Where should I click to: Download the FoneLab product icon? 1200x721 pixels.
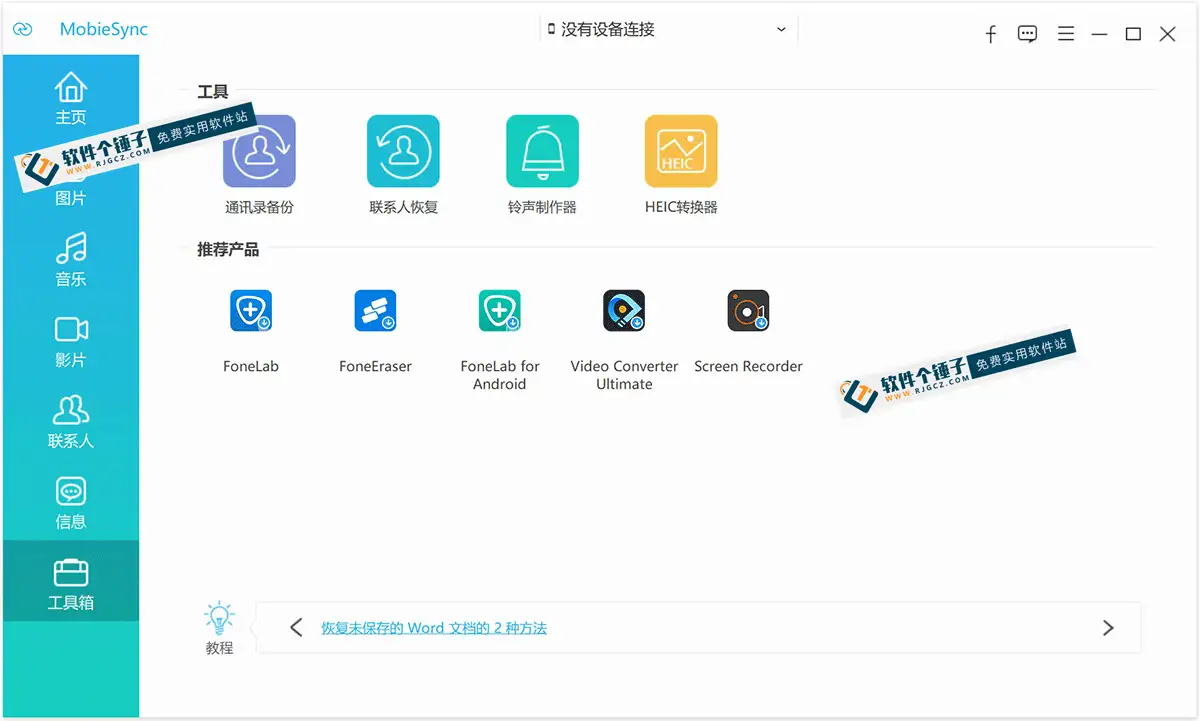[x=251, y=311]
